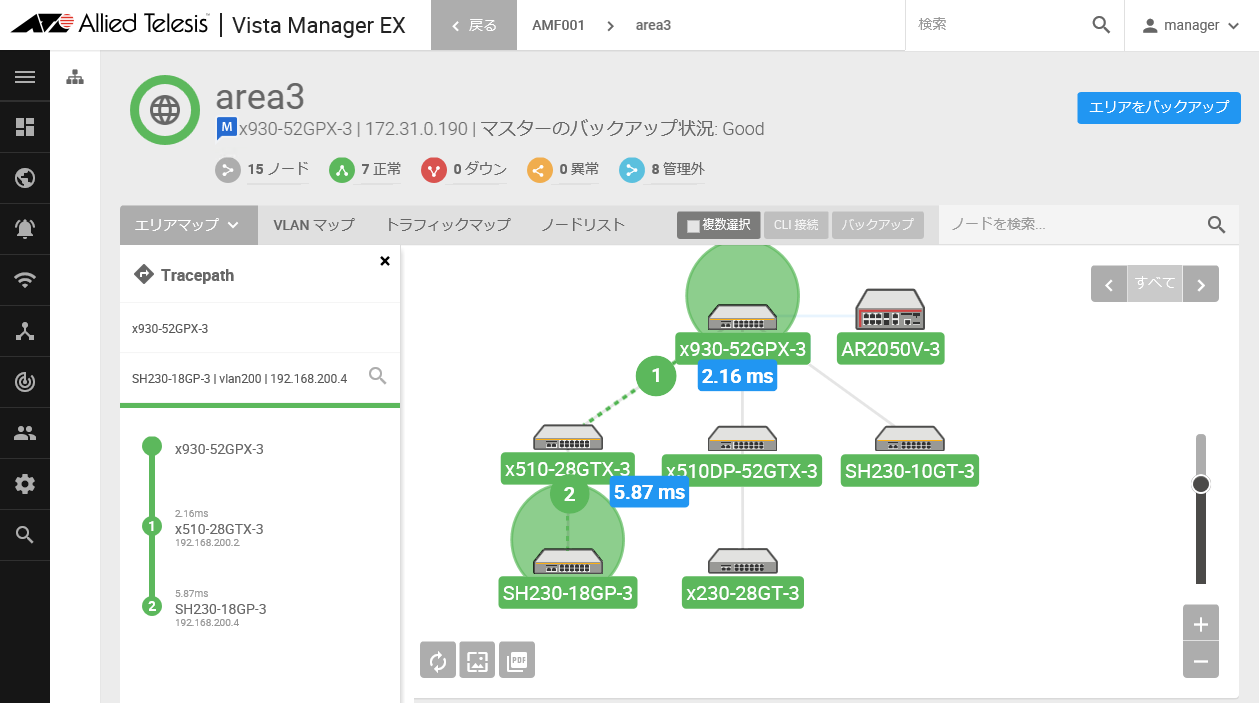
Task: Zoom out the map with minus button
Action: [x=1201, y=661]
